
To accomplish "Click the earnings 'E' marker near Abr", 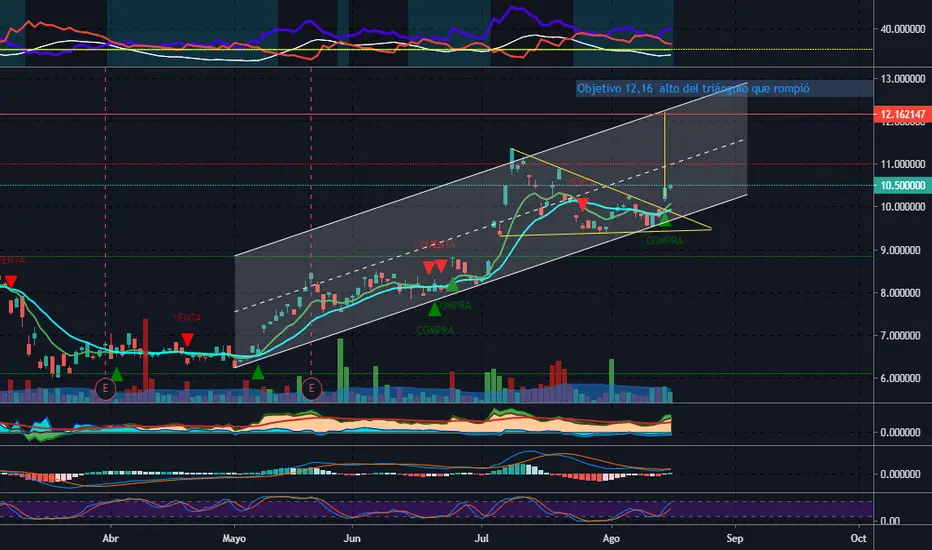I will pos(105,389).
